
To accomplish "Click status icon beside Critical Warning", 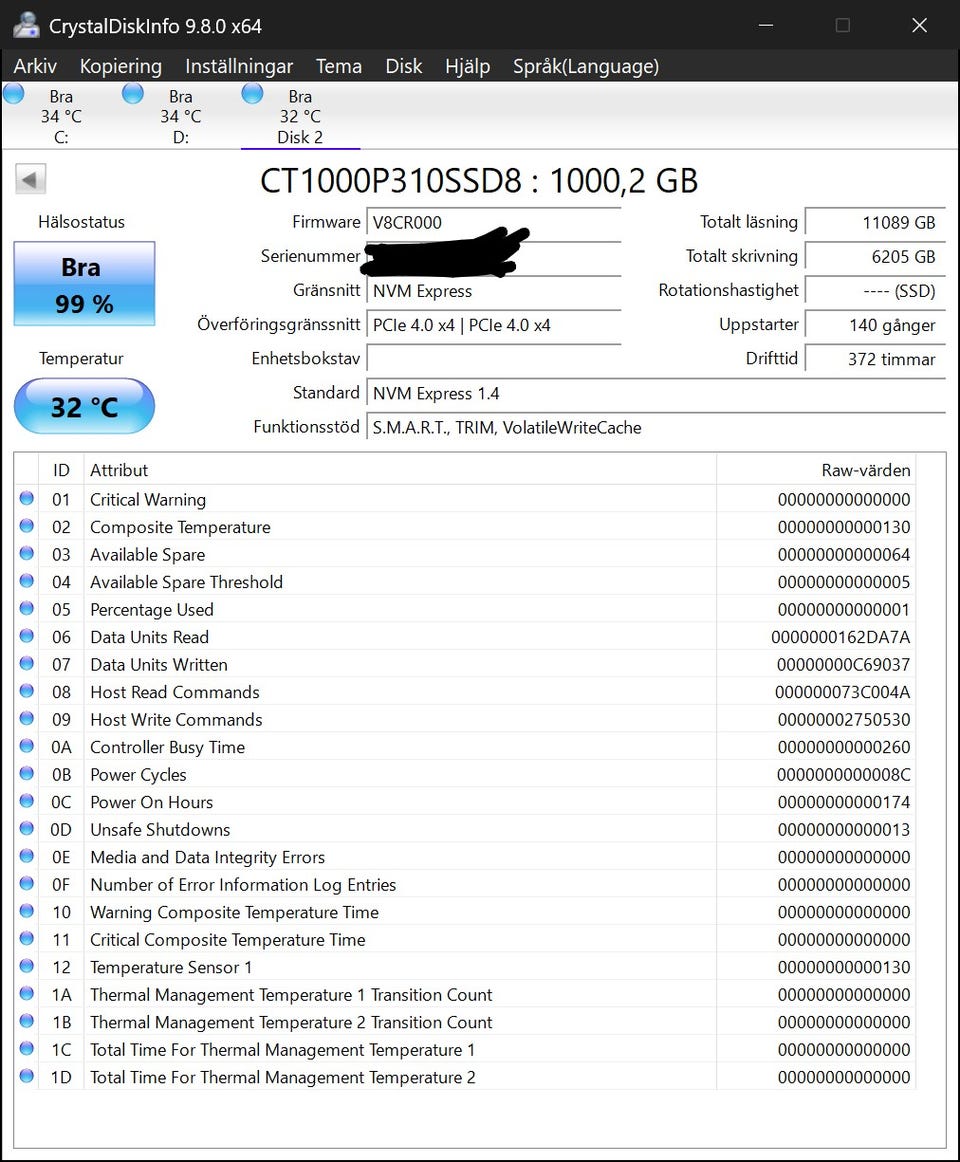I will 27,499.
